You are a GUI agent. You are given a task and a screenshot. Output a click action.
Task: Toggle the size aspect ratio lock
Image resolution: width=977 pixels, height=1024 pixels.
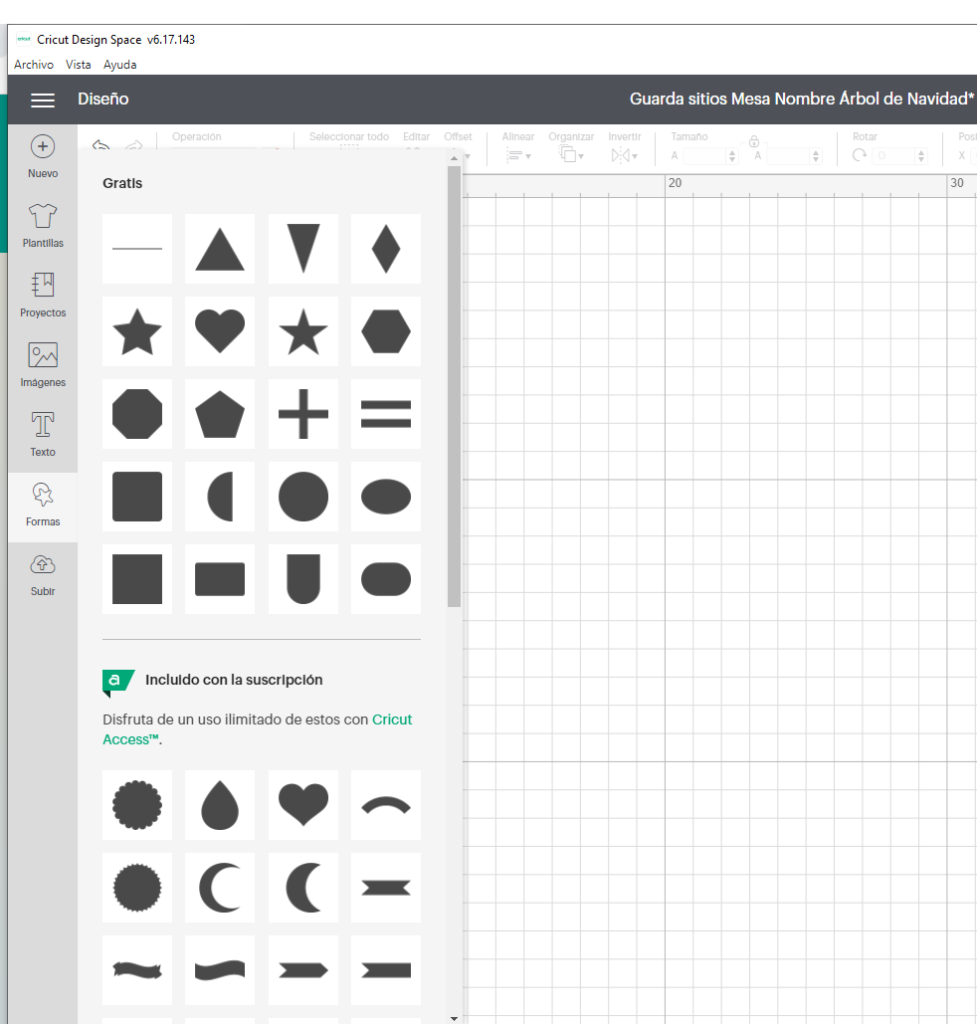(754, 141)
